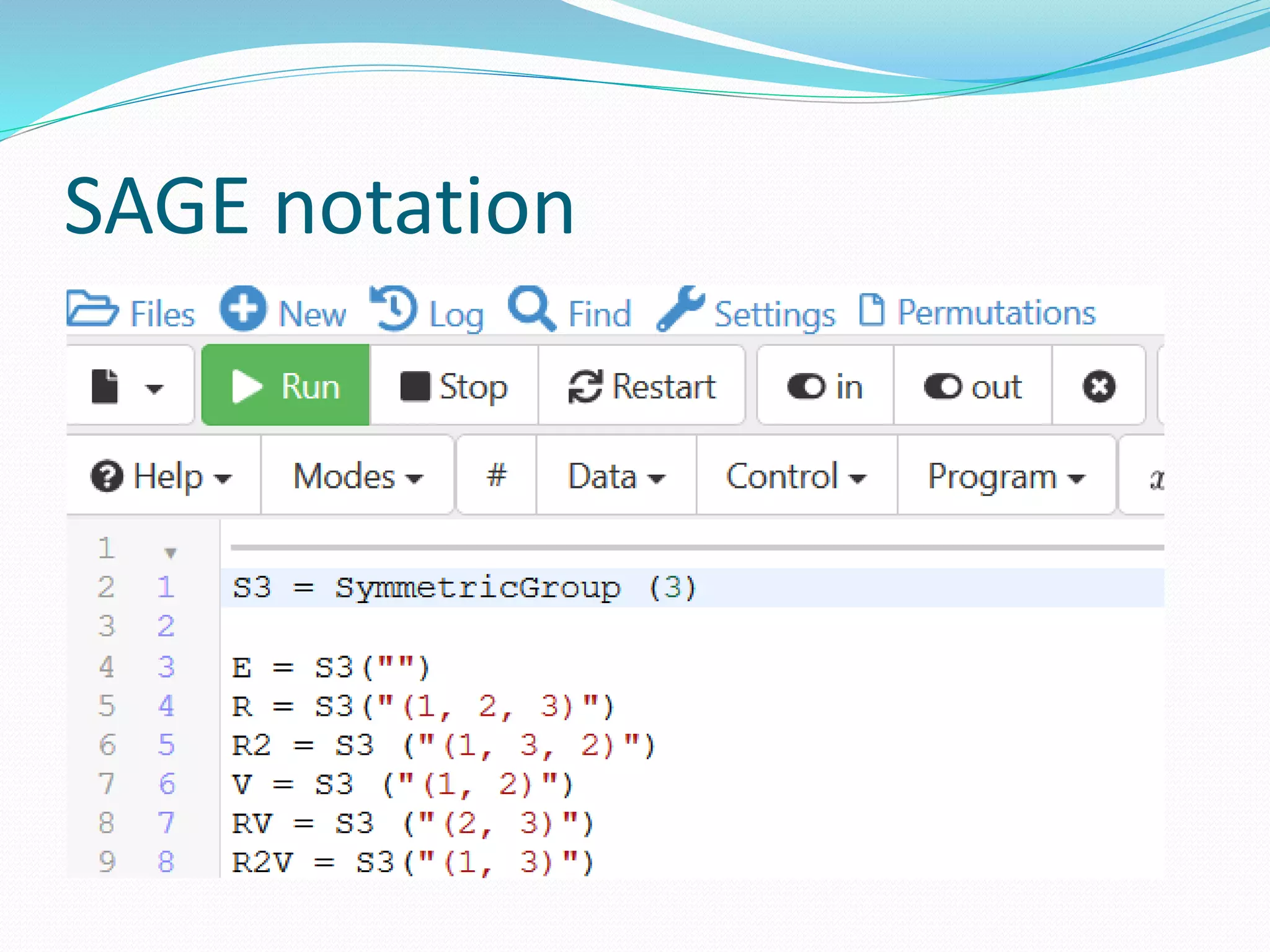Click code line 'R2 = S3 ("(1, 3, 2)")'
This screenshot has width=1270, height=952.
click(443, 745)
